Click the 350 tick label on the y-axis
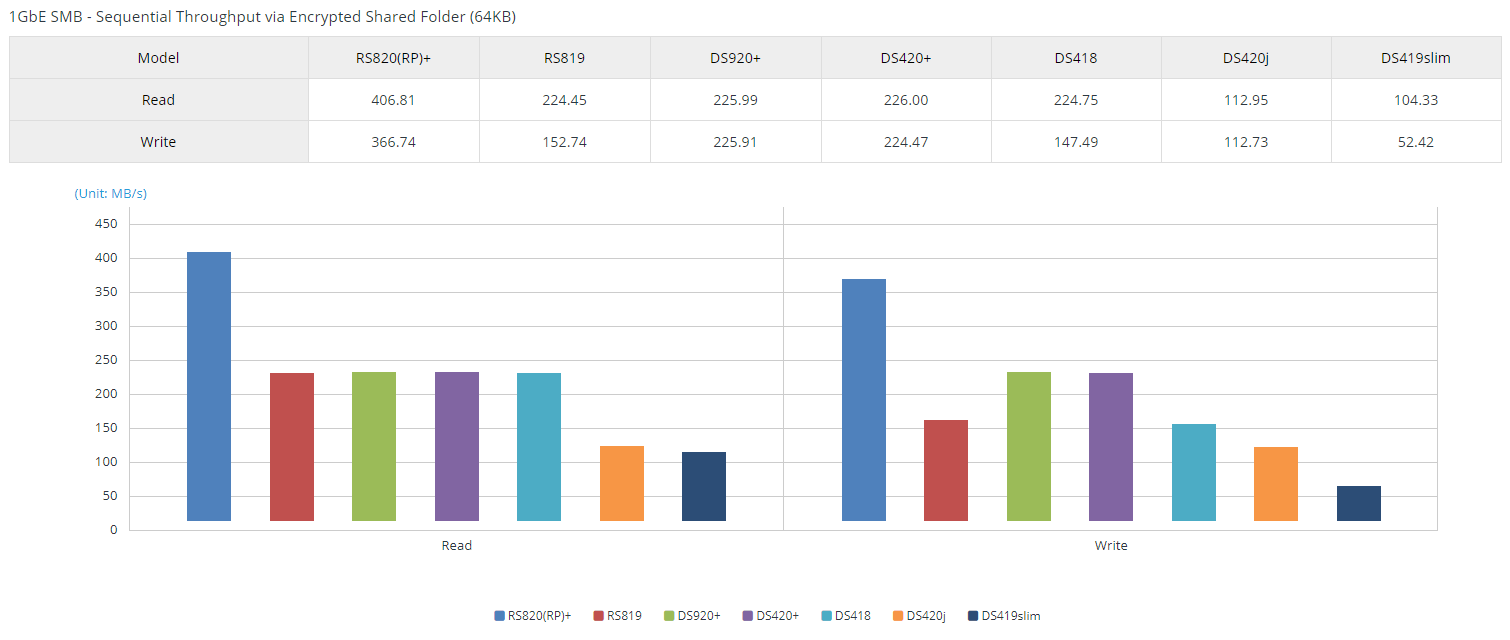Viewport: 1510px width, 640px height. tap(107, 292)
